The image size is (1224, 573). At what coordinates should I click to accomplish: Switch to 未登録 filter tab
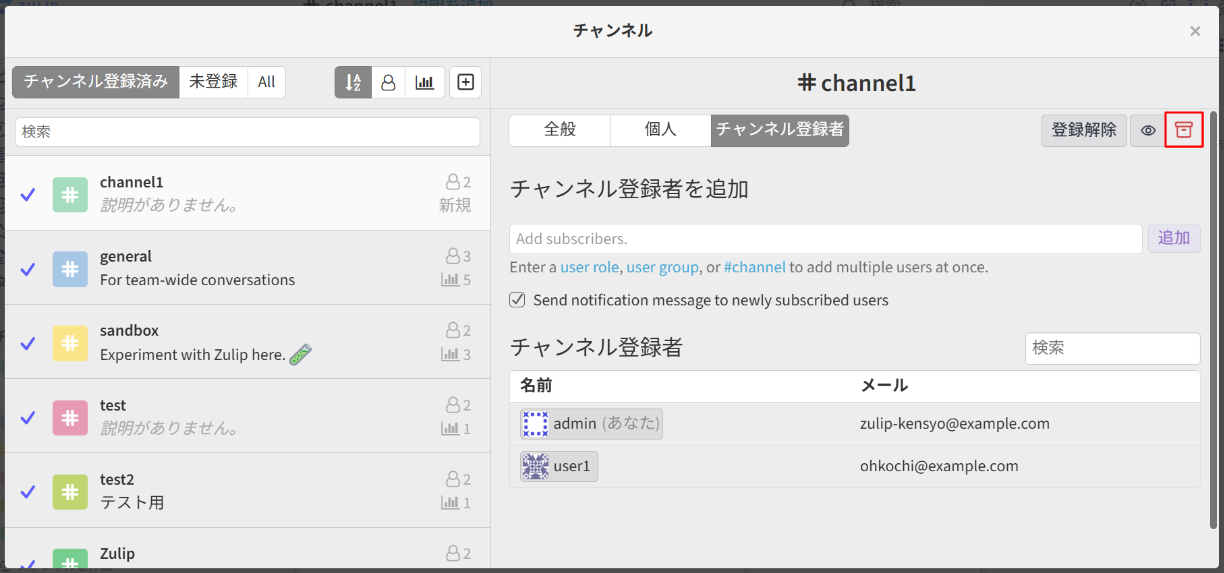(x=214, y=82)
